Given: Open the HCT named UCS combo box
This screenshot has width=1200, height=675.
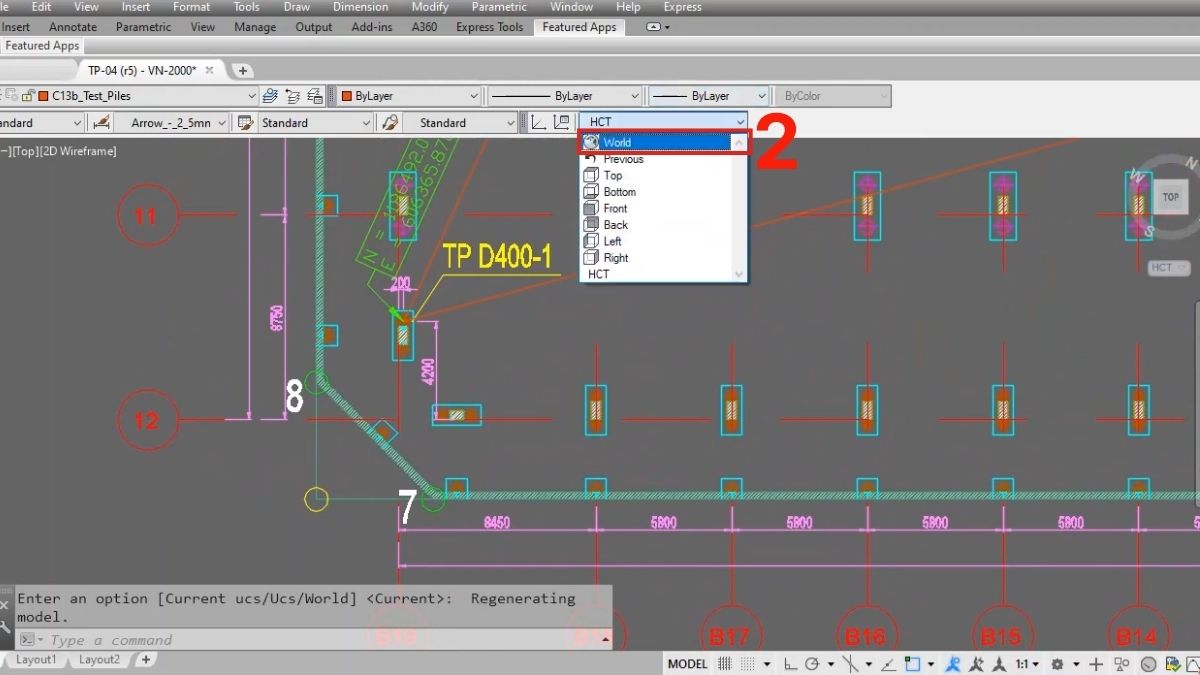Looking at the screenshot, I should (663, 122).
